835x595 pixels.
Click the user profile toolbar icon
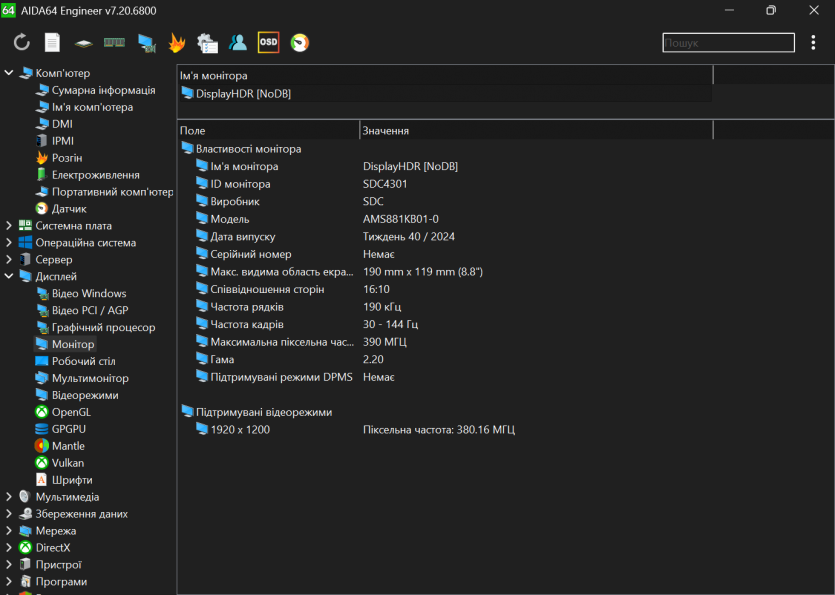238,43
